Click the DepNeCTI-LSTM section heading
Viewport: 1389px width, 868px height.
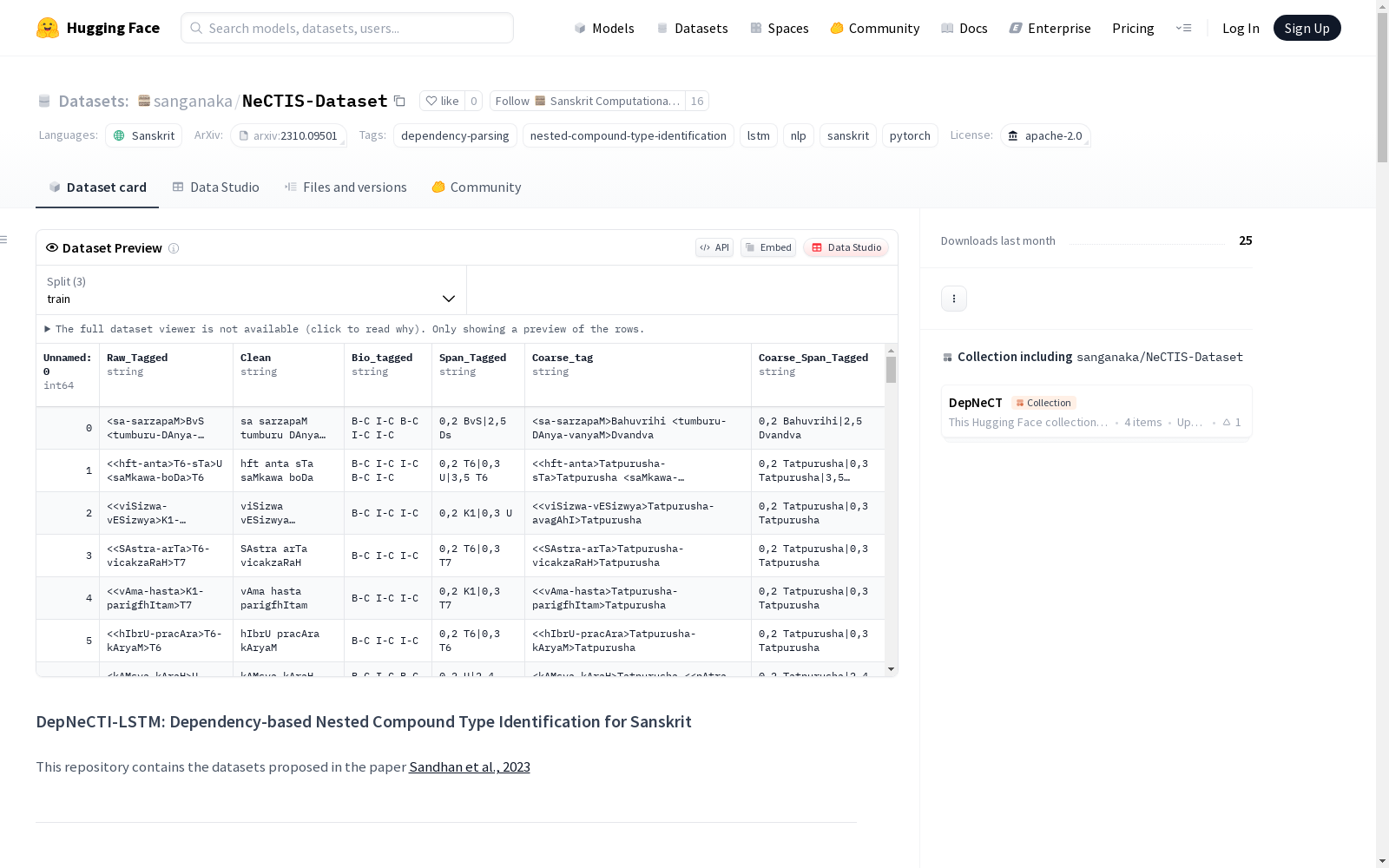[x=364, y=721]
